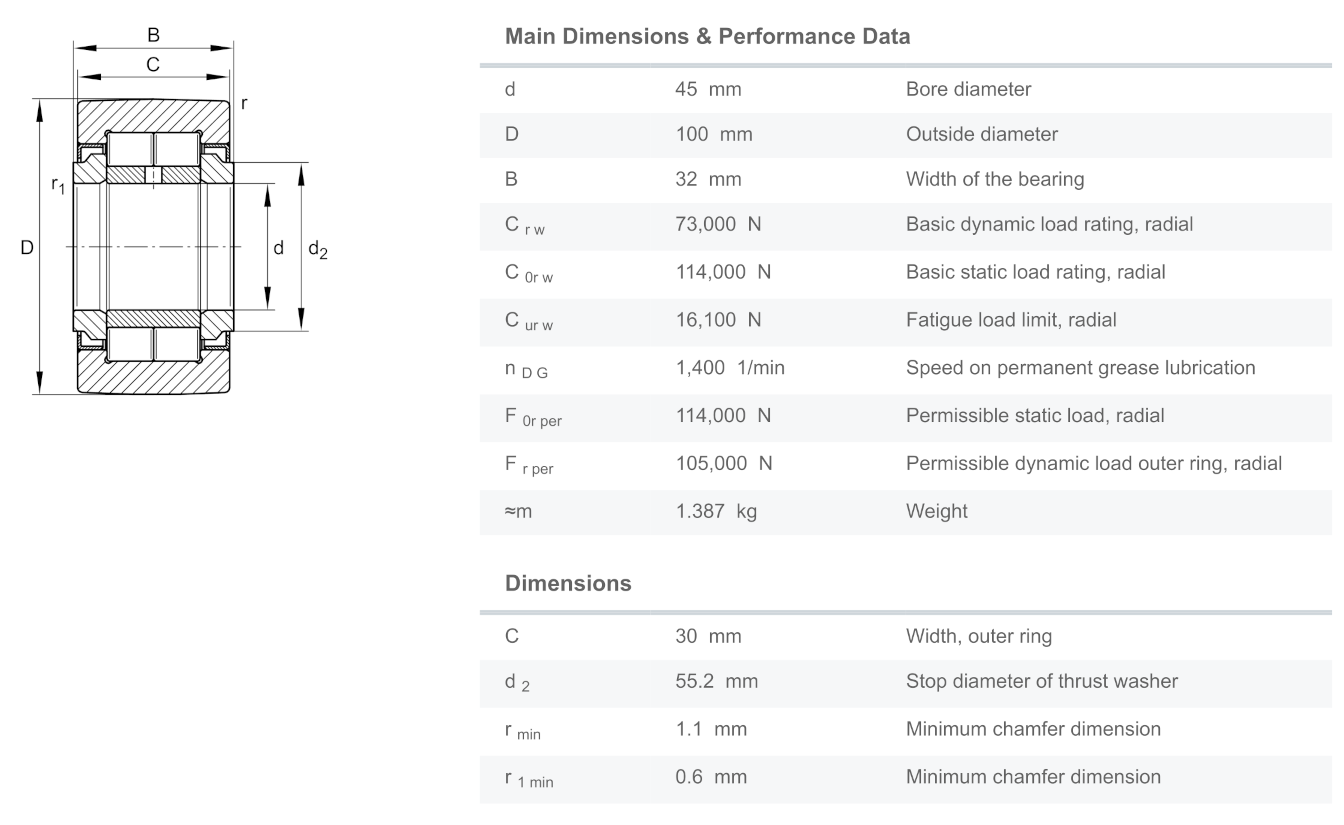The width and height of the screenshot is (1344, 825).
Task: Click "Speed on permanent grease lubrication" text
Action: pyautogui.click(x=1080, y=367)
